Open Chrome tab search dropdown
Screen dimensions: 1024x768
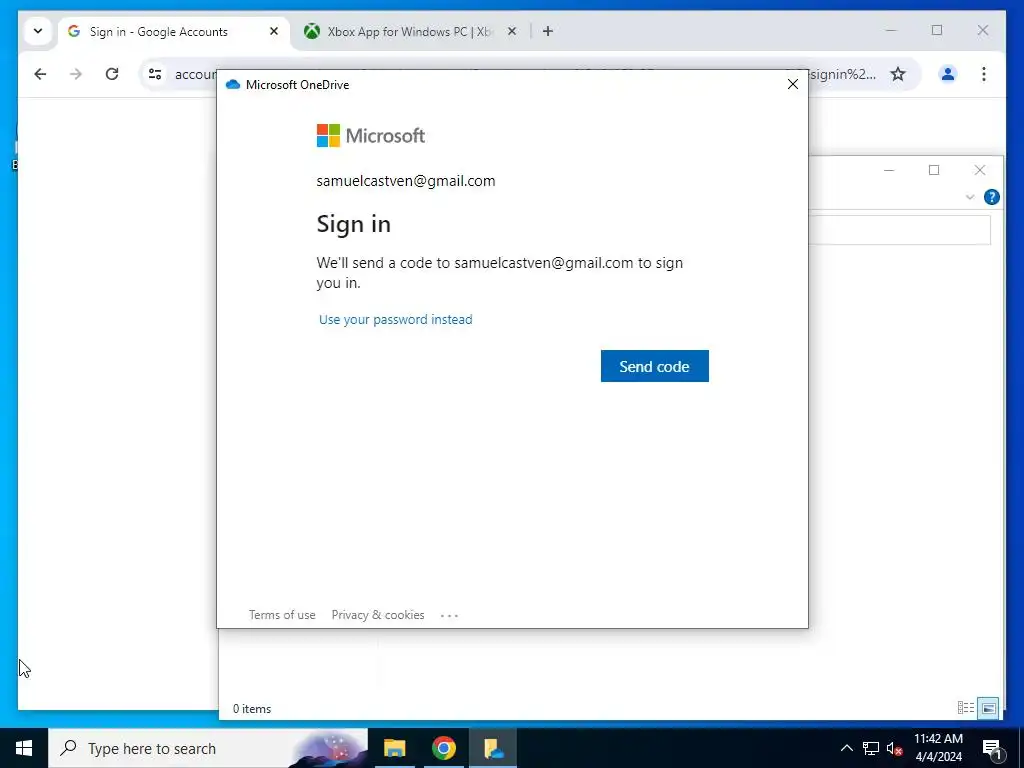[38, 31]
